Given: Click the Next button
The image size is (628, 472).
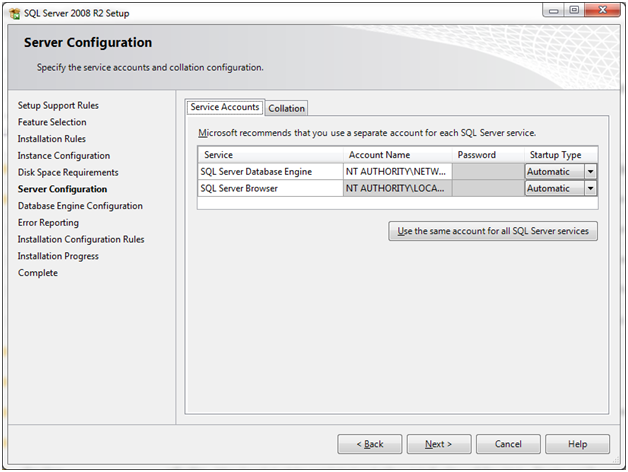Looking at the screenshot, I should coord(439,444).
